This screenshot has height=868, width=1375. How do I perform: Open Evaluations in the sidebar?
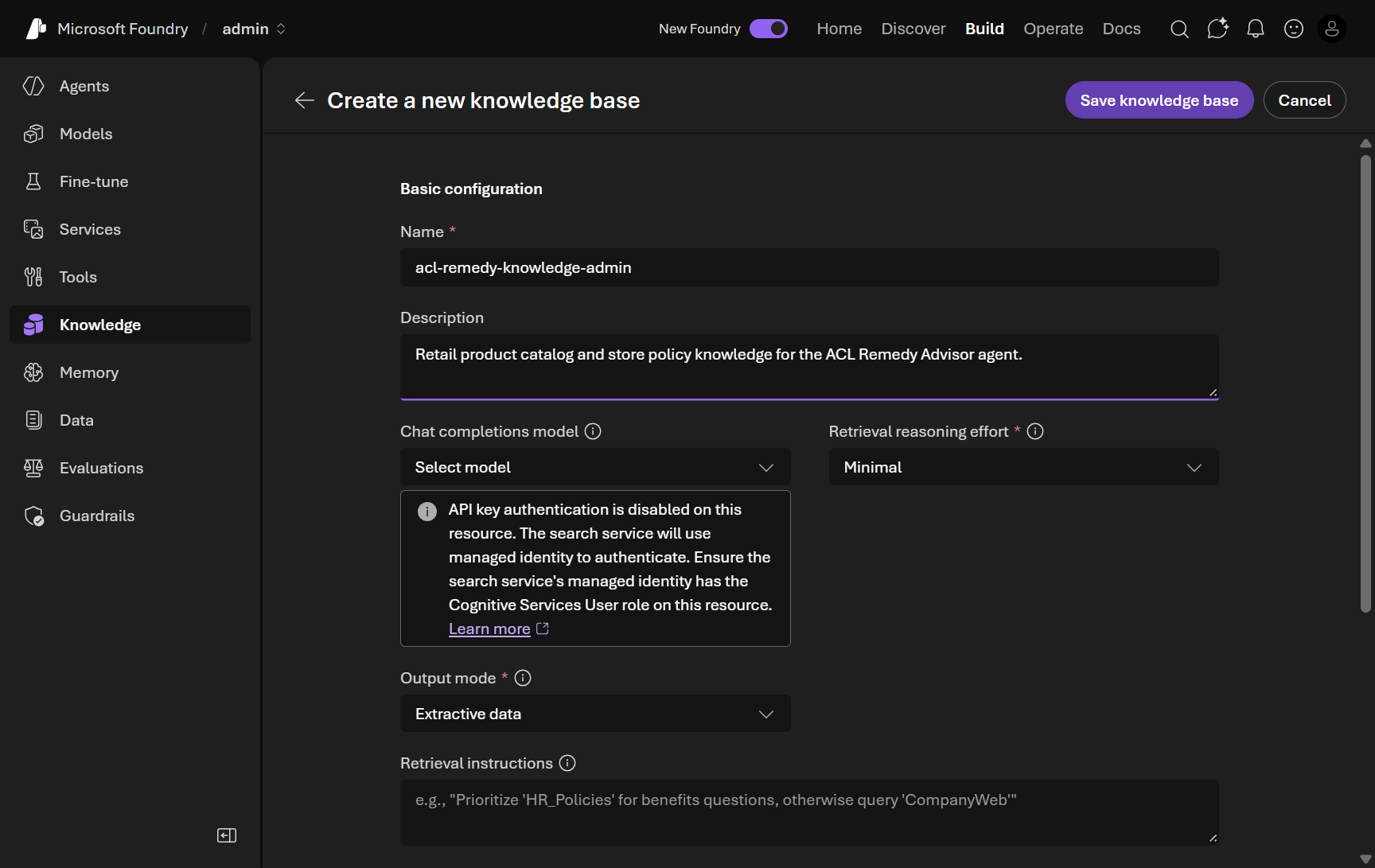[x=130, y=468]
